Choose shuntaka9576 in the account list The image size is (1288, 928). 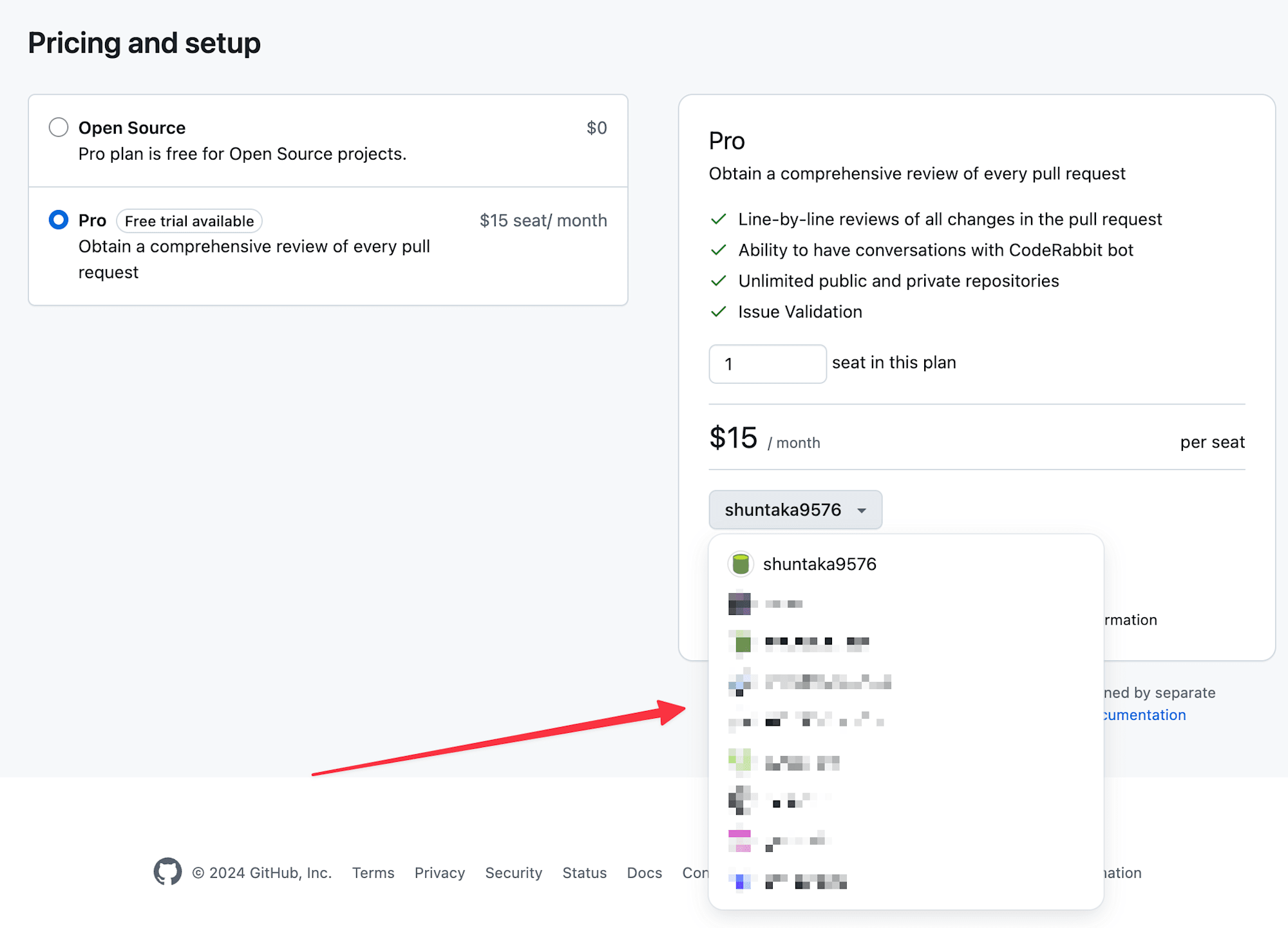coord(906,564)
